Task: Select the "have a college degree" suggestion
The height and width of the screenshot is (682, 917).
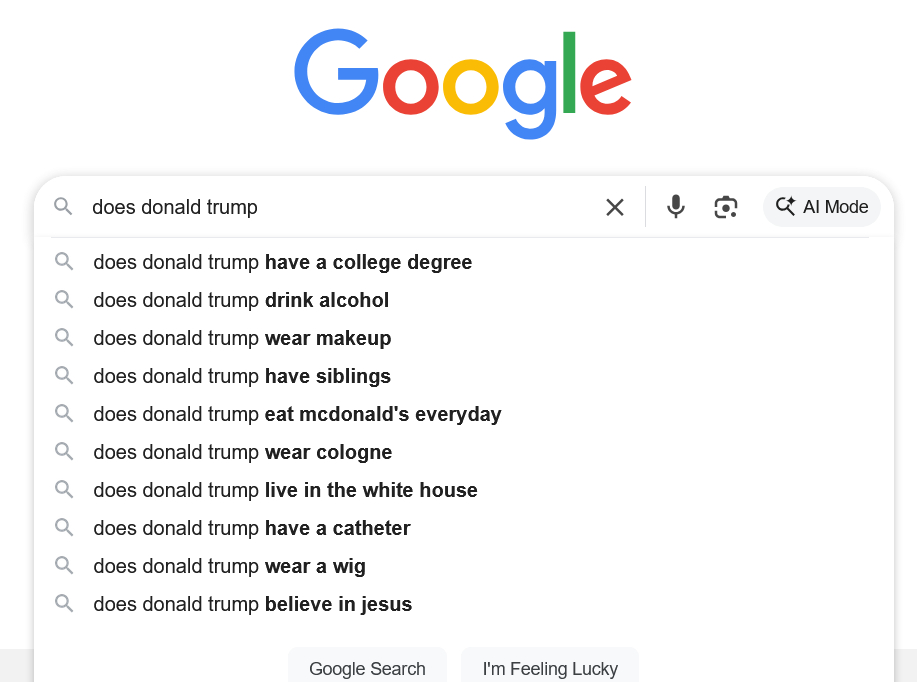Action: (282, 262)
